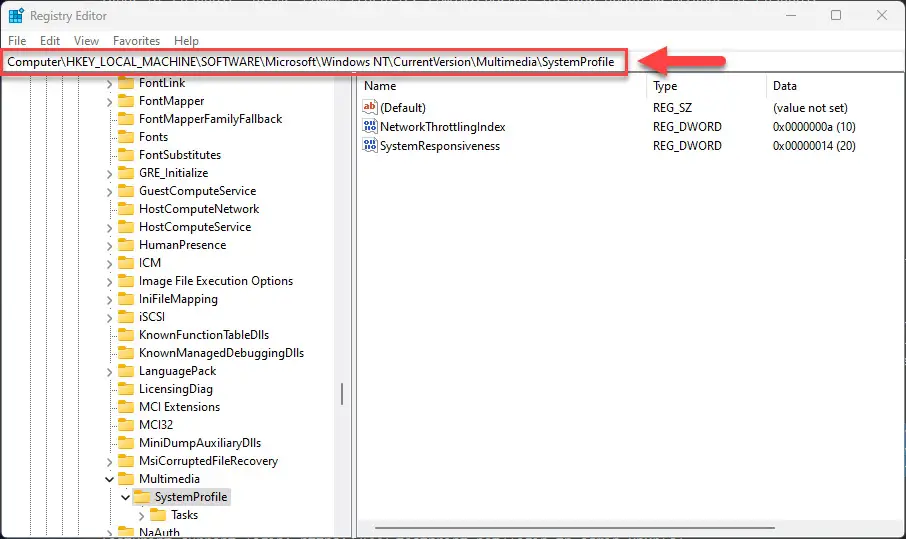The height and width of the screenshot is (539, 906).
Task: Click the (Default) string value icon
Action: point(370,107)
